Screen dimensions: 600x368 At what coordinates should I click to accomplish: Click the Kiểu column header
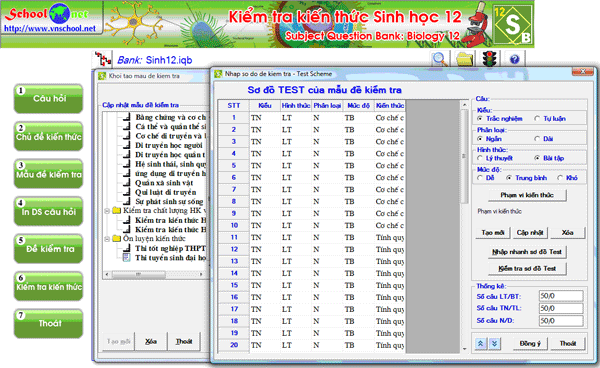point(264,106)
